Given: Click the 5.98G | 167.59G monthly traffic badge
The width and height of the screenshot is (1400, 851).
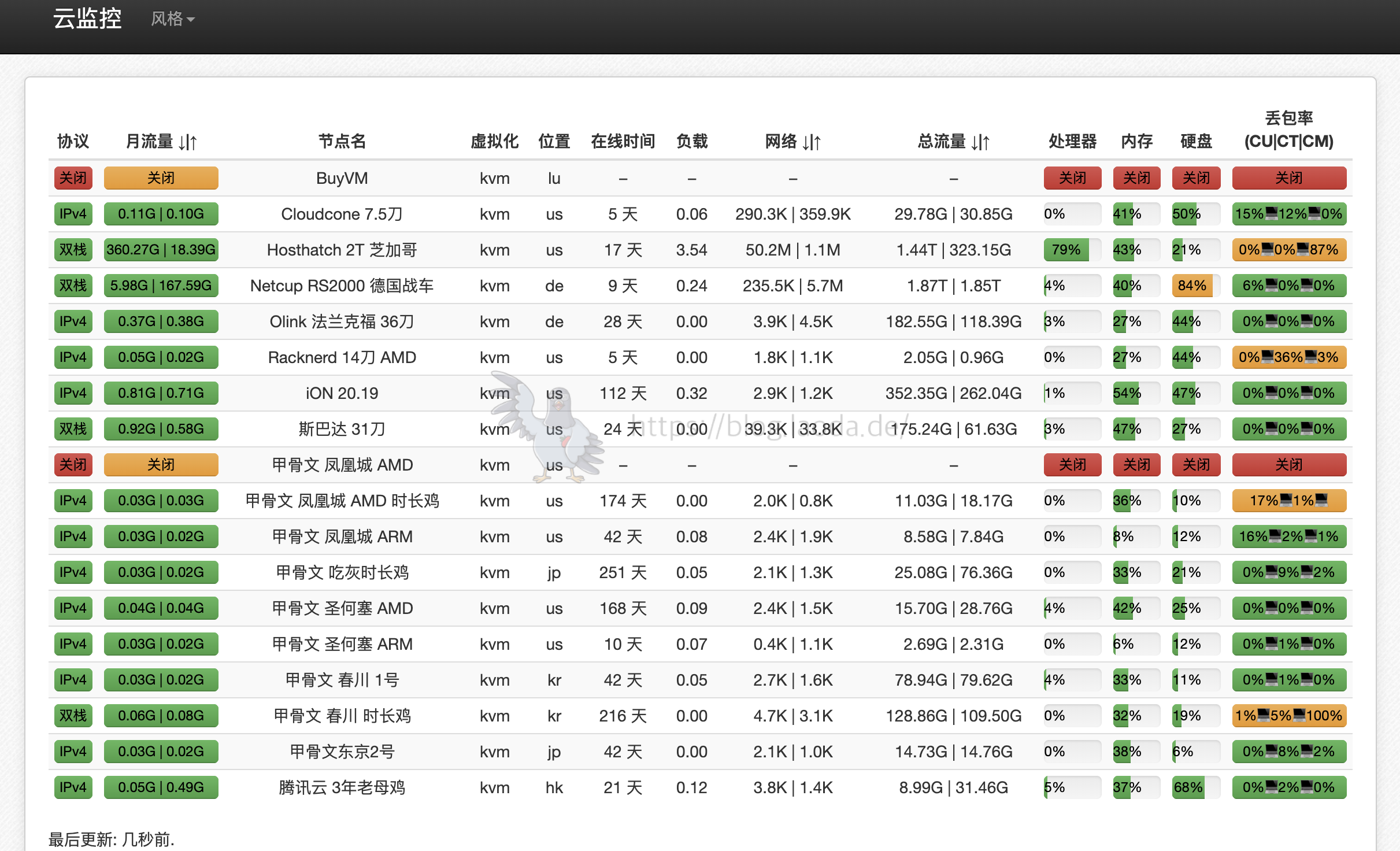Looking at the screenshot, I should tap(161, 286).
